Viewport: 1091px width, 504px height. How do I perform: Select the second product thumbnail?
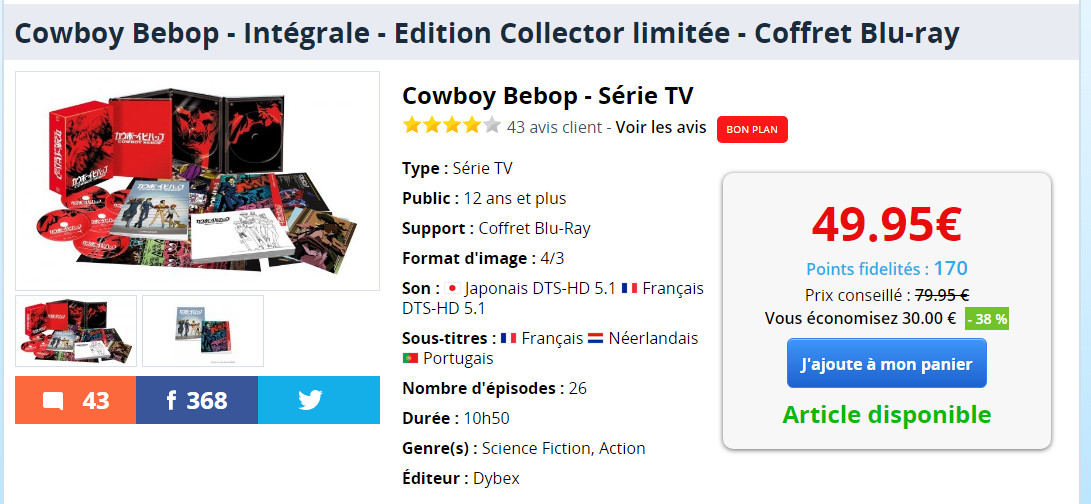pos(203,330)
